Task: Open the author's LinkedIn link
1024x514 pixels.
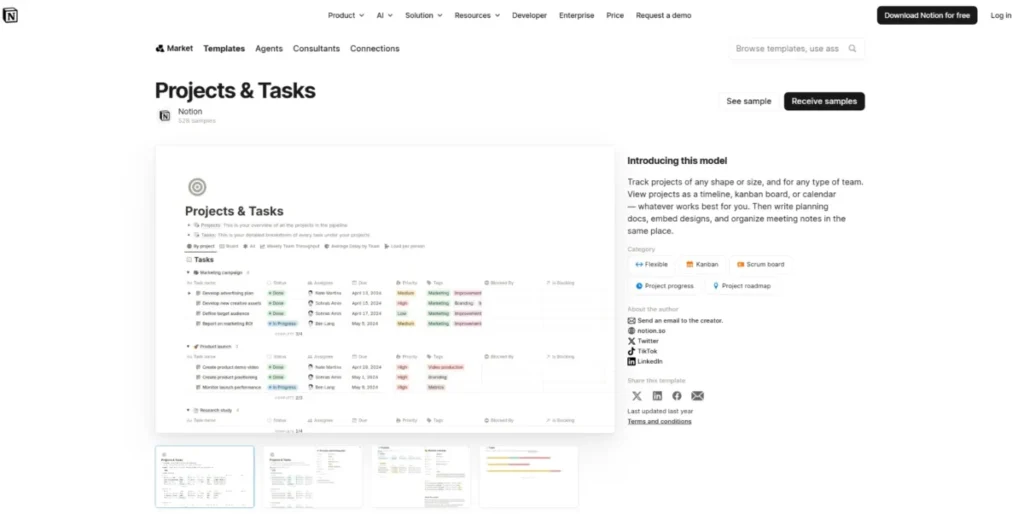Action: pos(645,361)
